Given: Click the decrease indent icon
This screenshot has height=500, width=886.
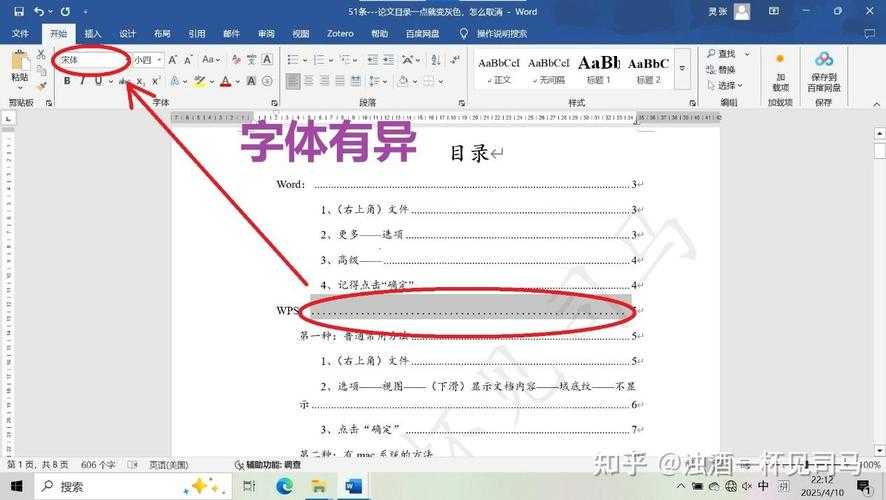Looking at the screenshot, I should 372,59.
